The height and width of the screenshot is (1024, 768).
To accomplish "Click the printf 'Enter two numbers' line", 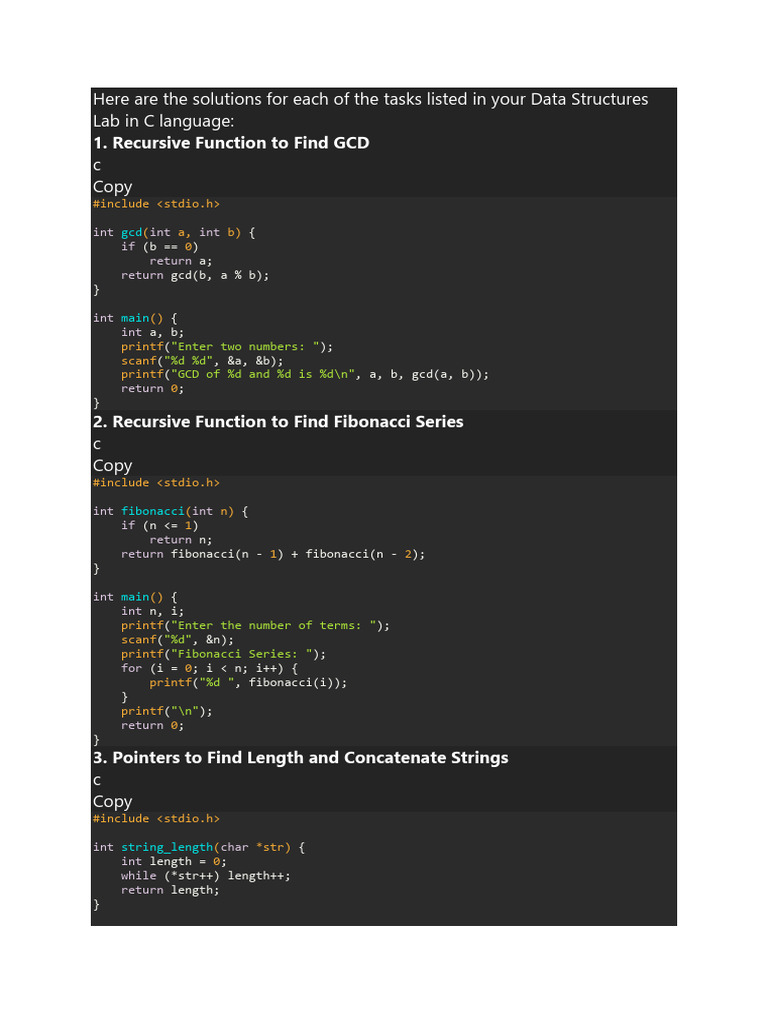I will [227, 346].
